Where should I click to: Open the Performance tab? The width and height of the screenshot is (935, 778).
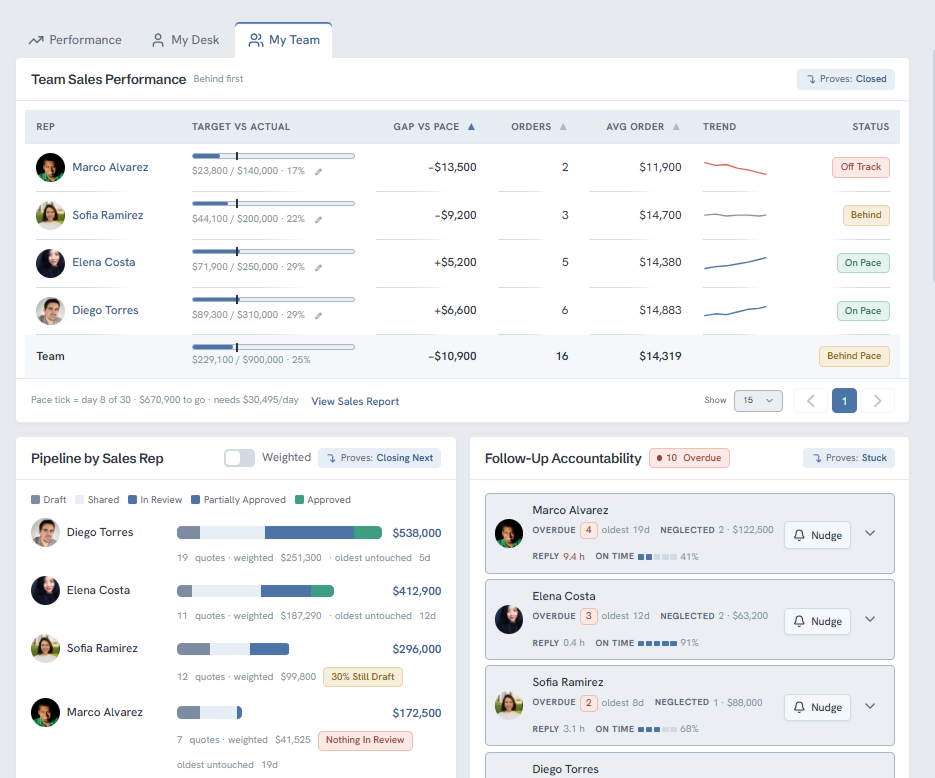[75, 40]
